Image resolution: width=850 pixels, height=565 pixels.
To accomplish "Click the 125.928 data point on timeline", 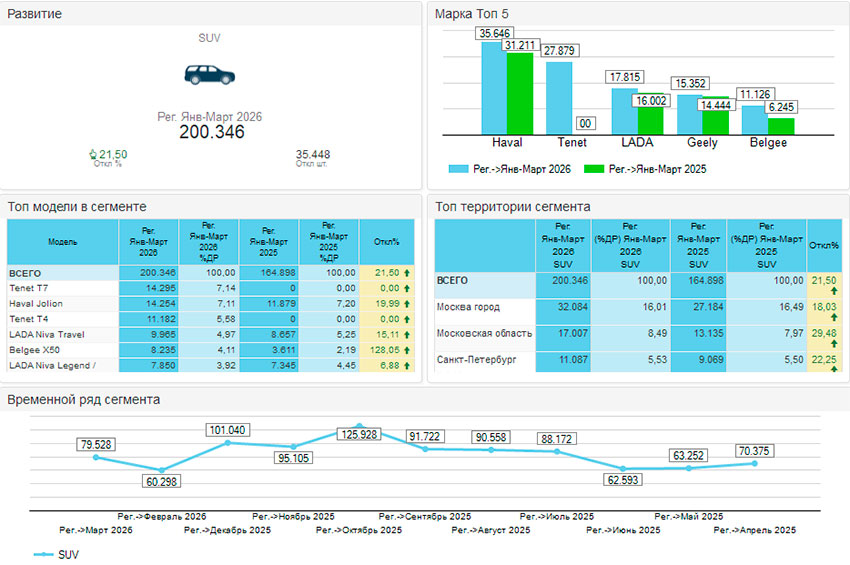I will click(x=360, y=427).
